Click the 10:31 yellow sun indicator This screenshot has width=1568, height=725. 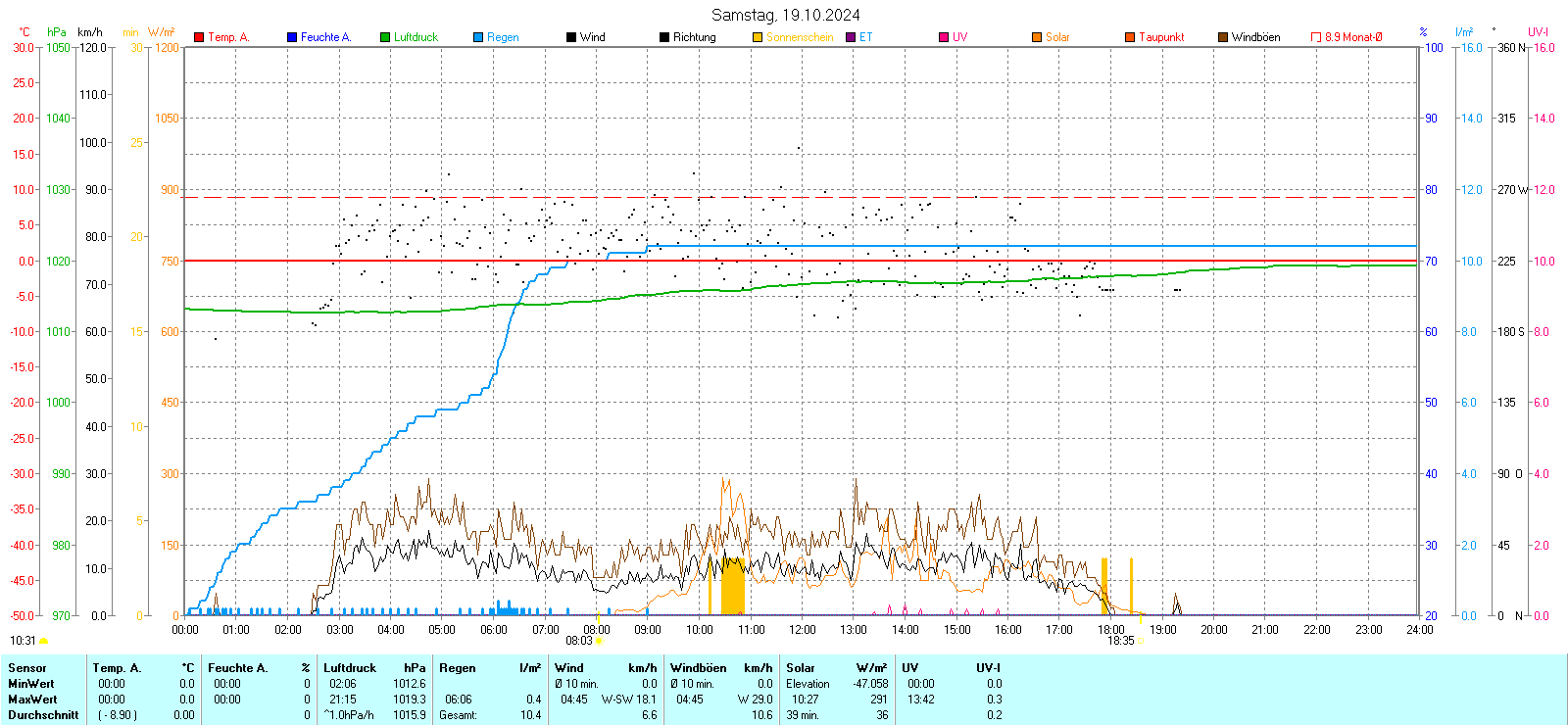coord(43,641)
